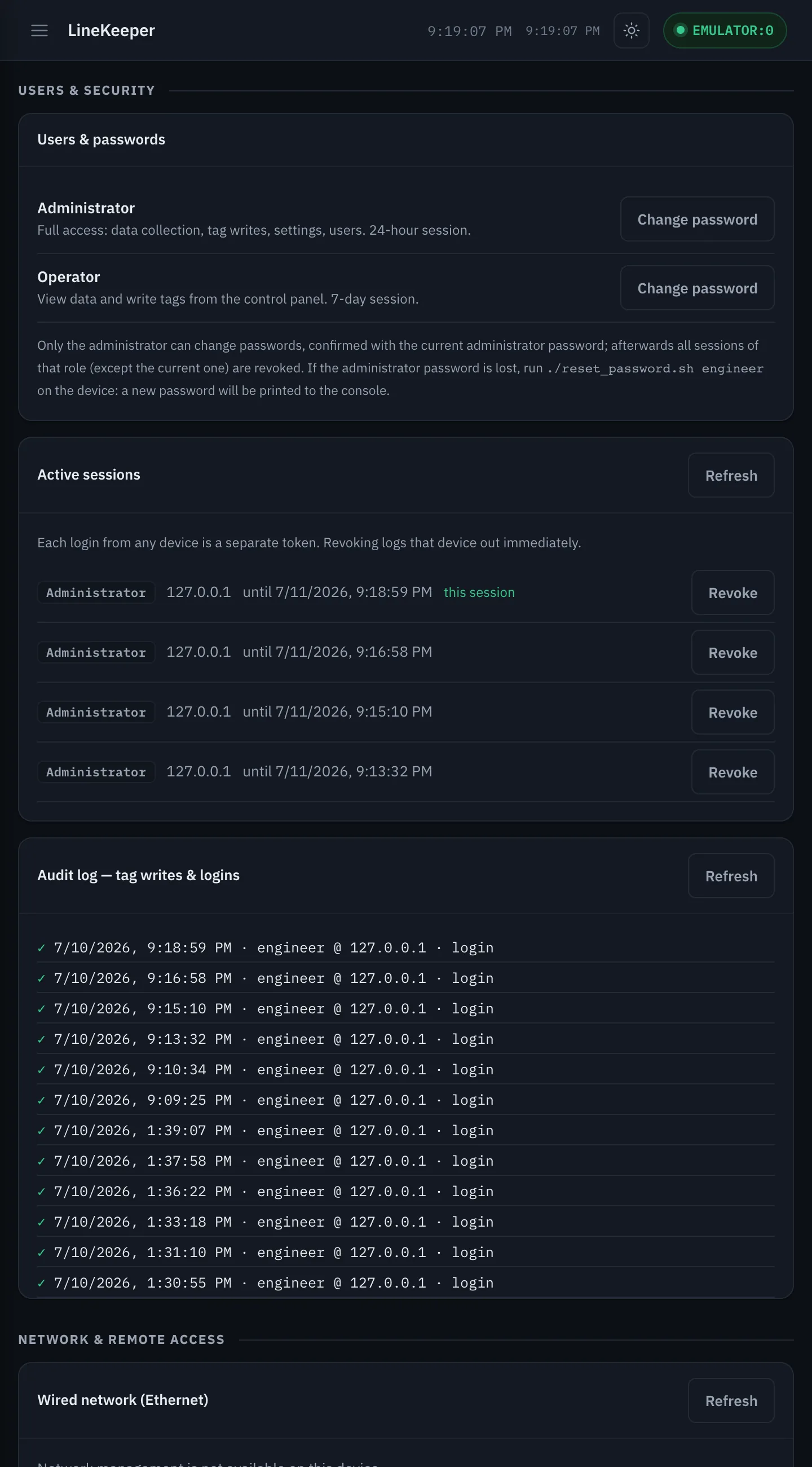Toggle the light/dark theme sun icon
812x1467 pixels.
click(x=631, y=30)
